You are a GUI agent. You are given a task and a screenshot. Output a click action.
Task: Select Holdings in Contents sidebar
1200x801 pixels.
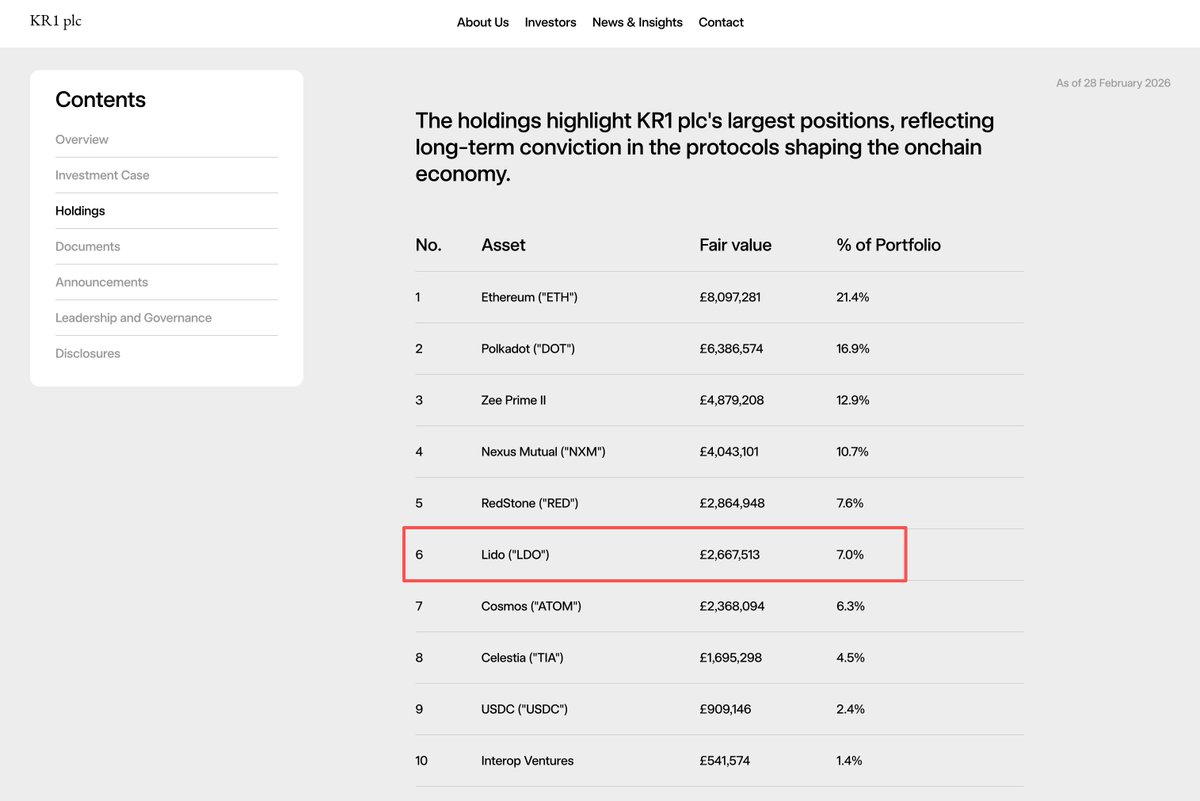coord(80,211)
